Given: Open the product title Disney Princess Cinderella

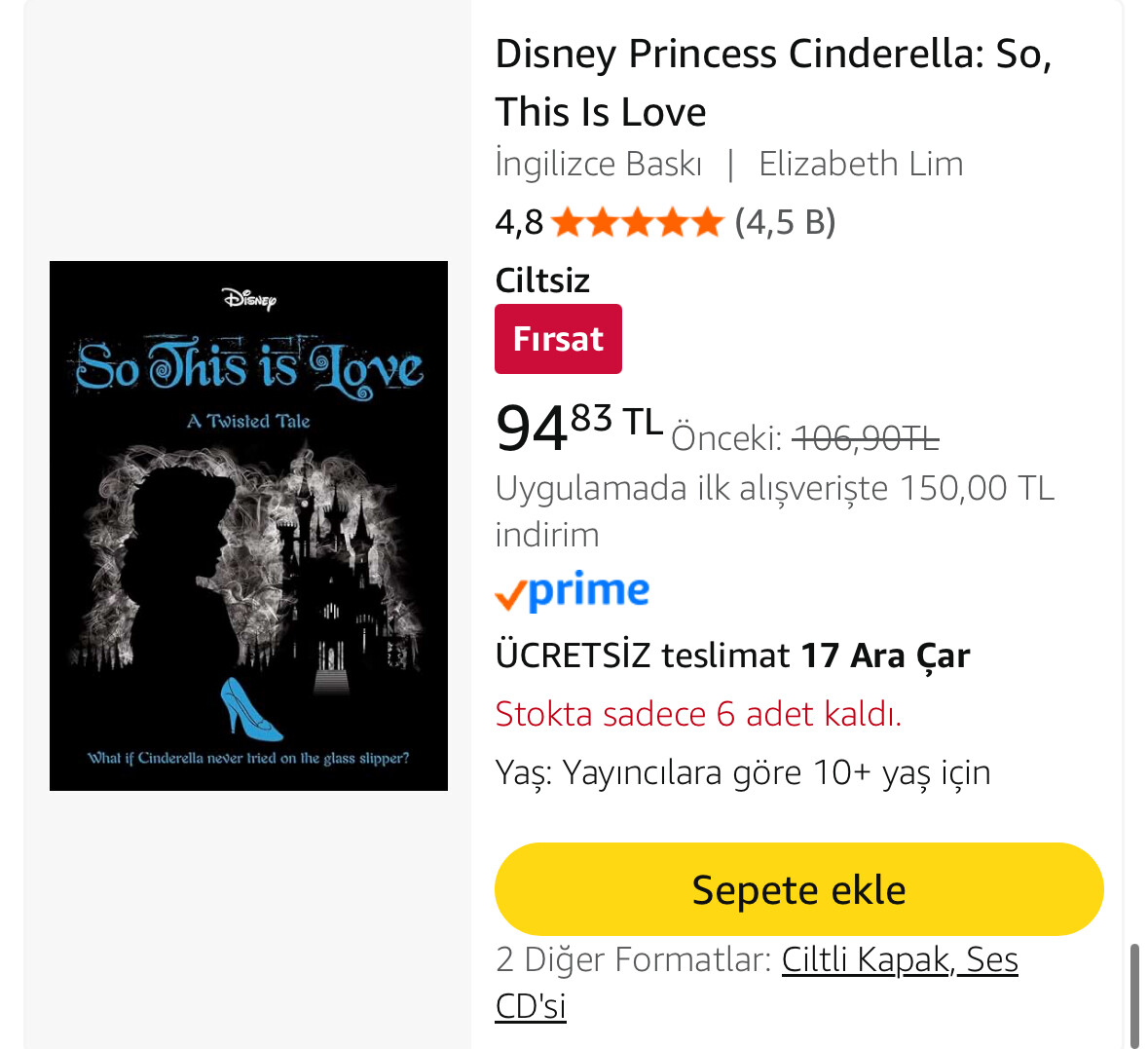Looking at the screenshot, I should click(x=773, y=83).
